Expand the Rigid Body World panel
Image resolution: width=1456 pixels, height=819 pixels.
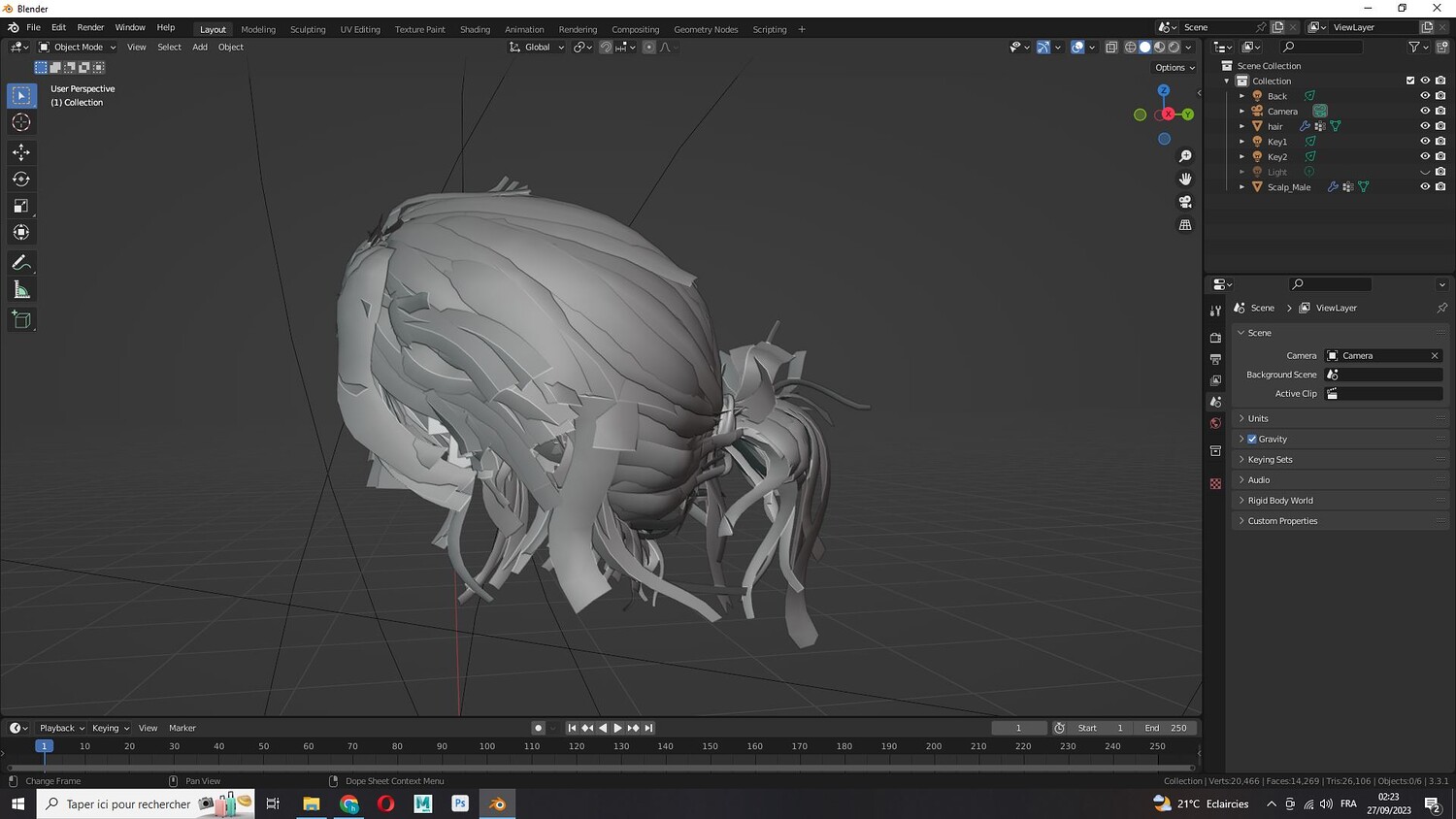[1340, 501]
